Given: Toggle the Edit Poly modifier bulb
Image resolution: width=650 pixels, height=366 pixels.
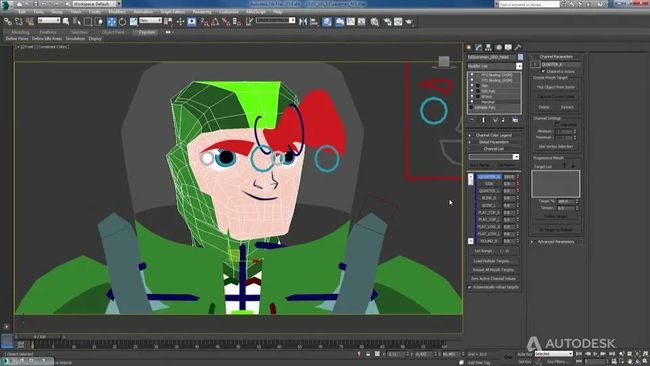Looking at the screenshot, I should tap(472, 91).
